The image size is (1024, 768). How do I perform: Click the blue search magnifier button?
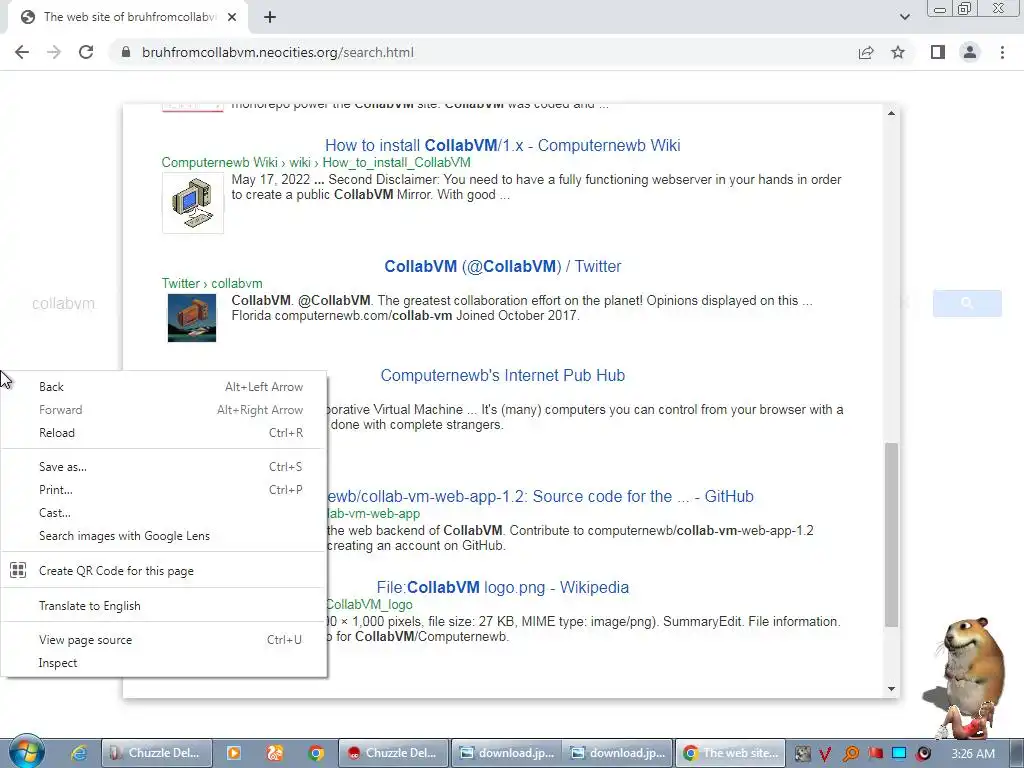click(967, 304)
